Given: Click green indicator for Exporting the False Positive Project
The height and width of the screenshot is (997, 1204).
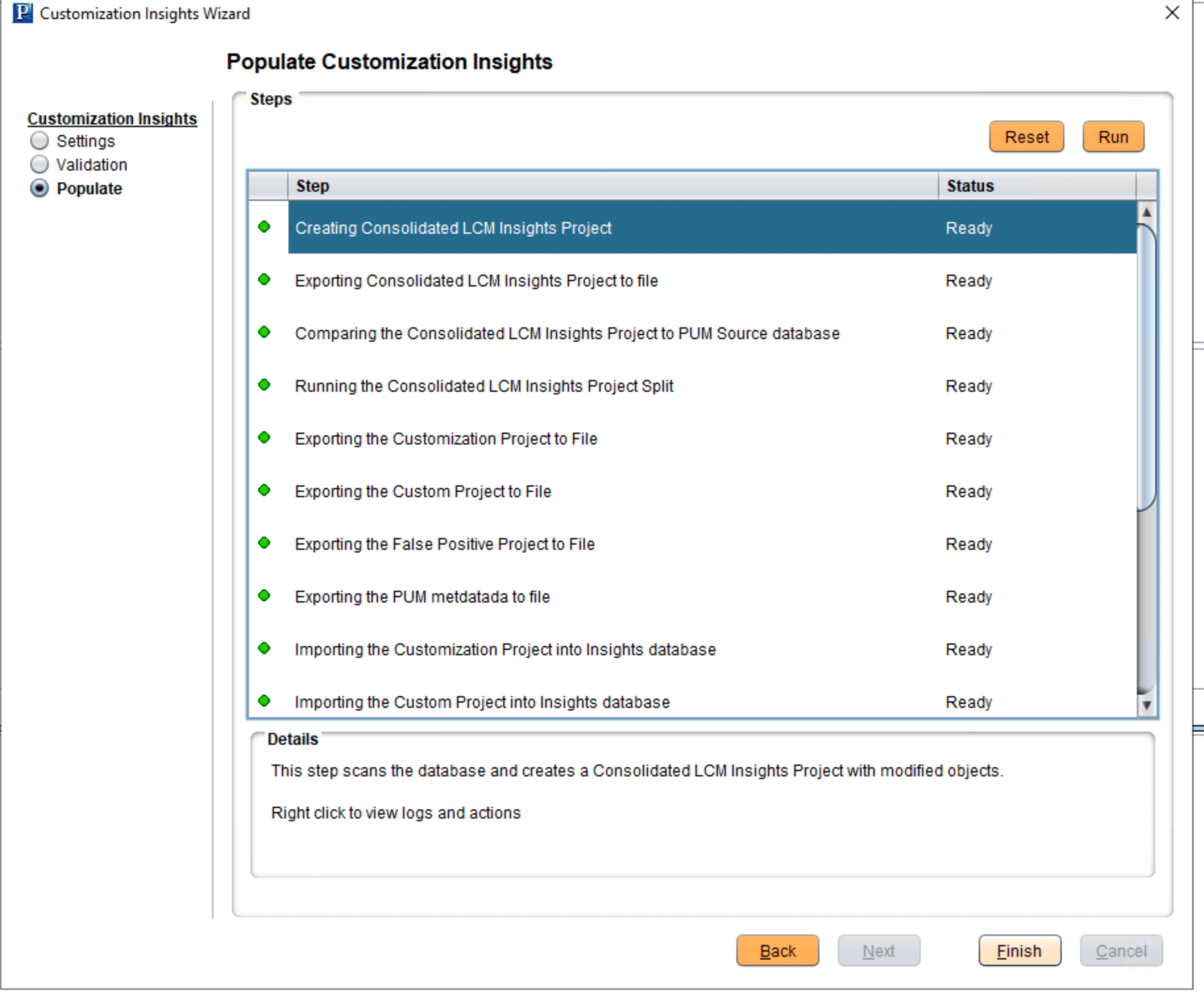Looking at the screenshot, I should pyautogui.click(x=265, y=543).
